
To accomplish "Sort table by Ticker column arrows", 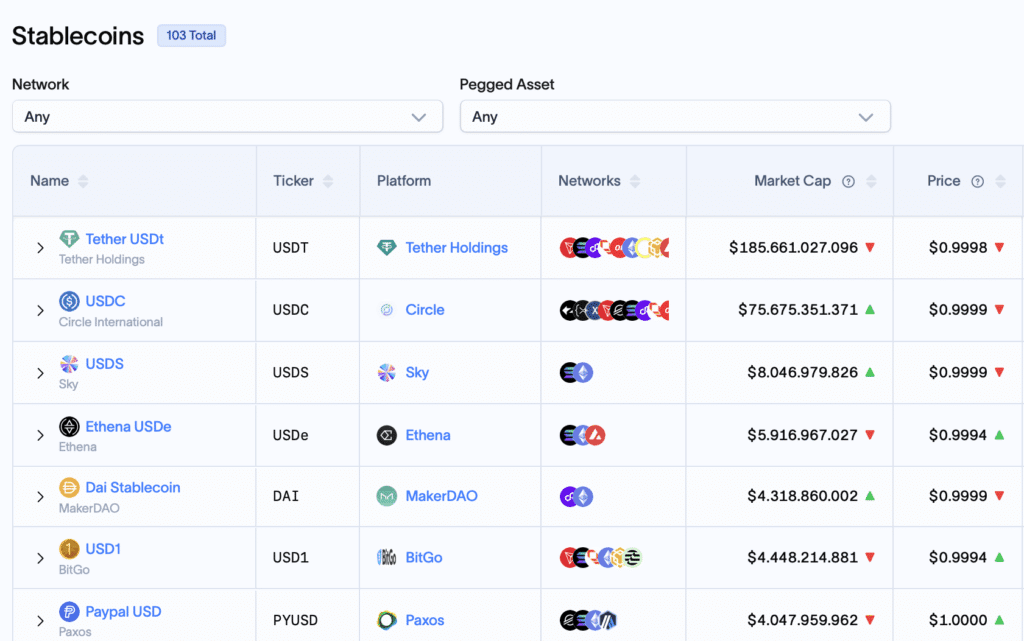I will click(x=328, y=181).
